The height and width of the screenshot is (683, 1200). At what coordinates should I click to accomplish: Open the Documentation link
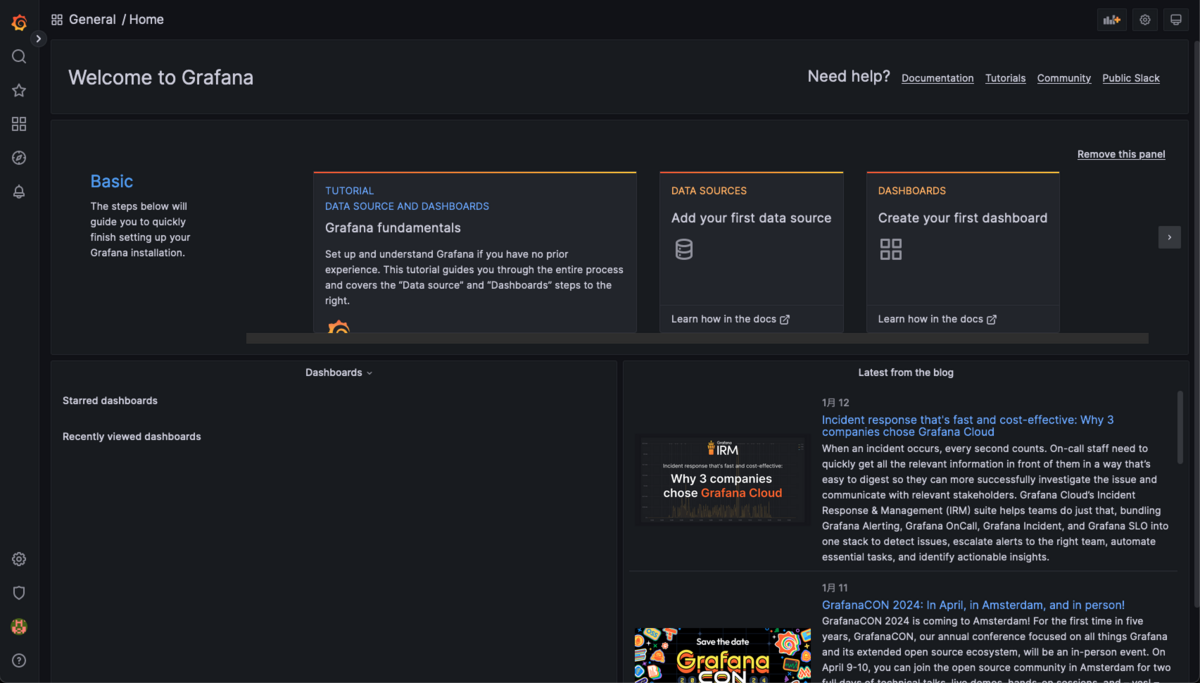(x=937, y=78)
